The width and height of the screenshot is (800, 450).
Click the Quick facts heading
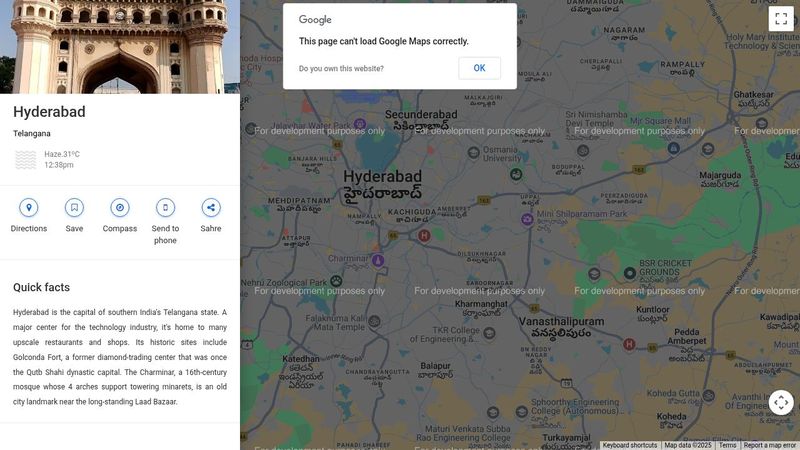41,287
